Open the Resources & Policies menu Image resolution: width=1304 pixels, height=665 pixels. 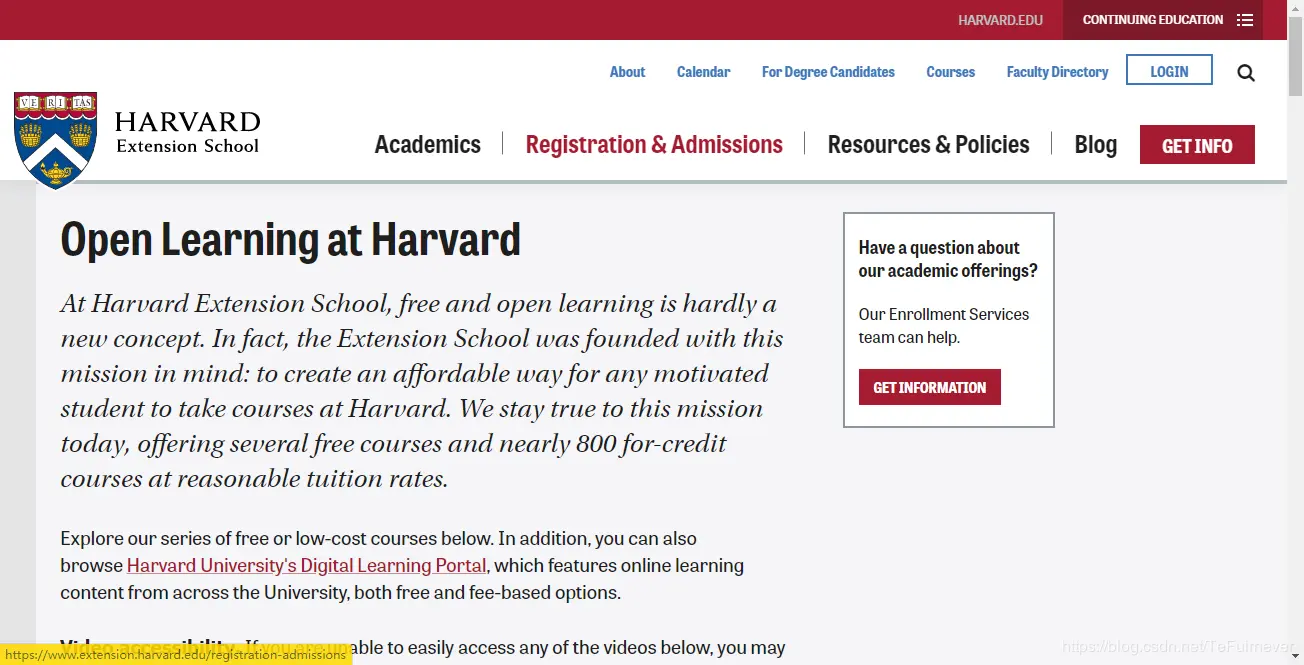pyautogui.click(x=928, y=145)
